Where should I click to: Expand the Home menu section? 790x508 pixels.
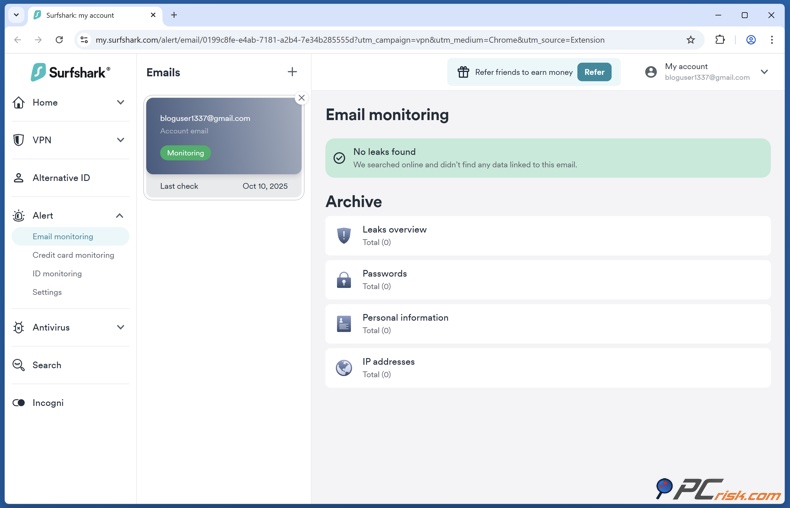[x=120, y=103]
